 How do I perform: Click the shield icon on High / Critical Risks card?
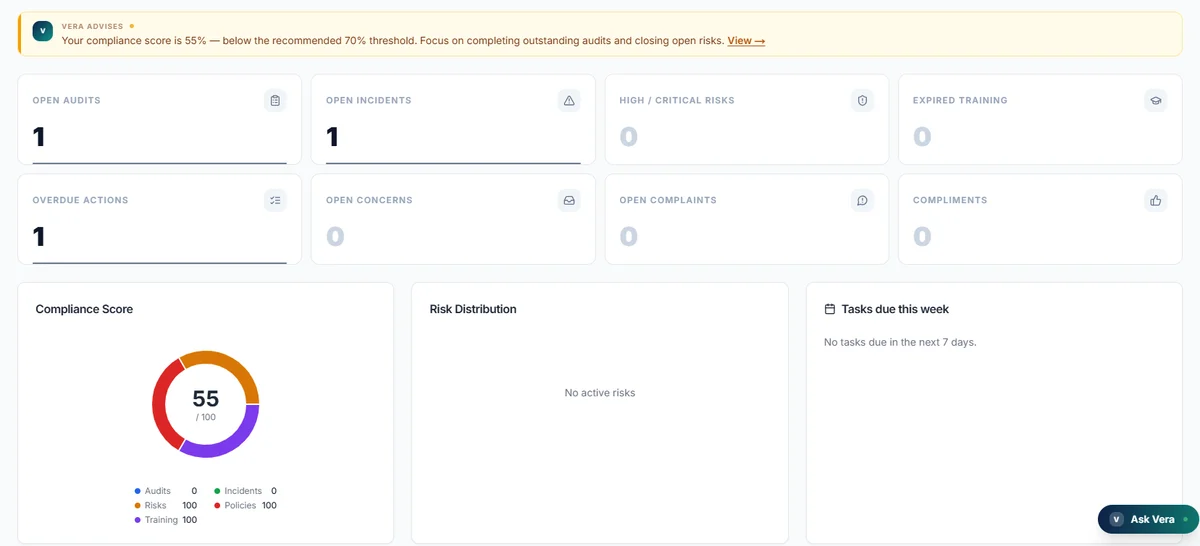point(862,100)
